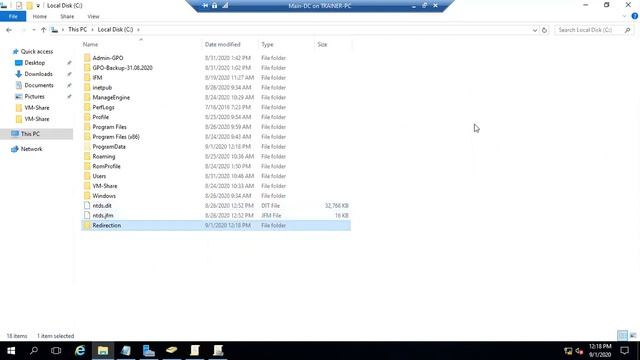Sort by the Name column header
This screenshot has width=640, height=360.
(90, 44)
